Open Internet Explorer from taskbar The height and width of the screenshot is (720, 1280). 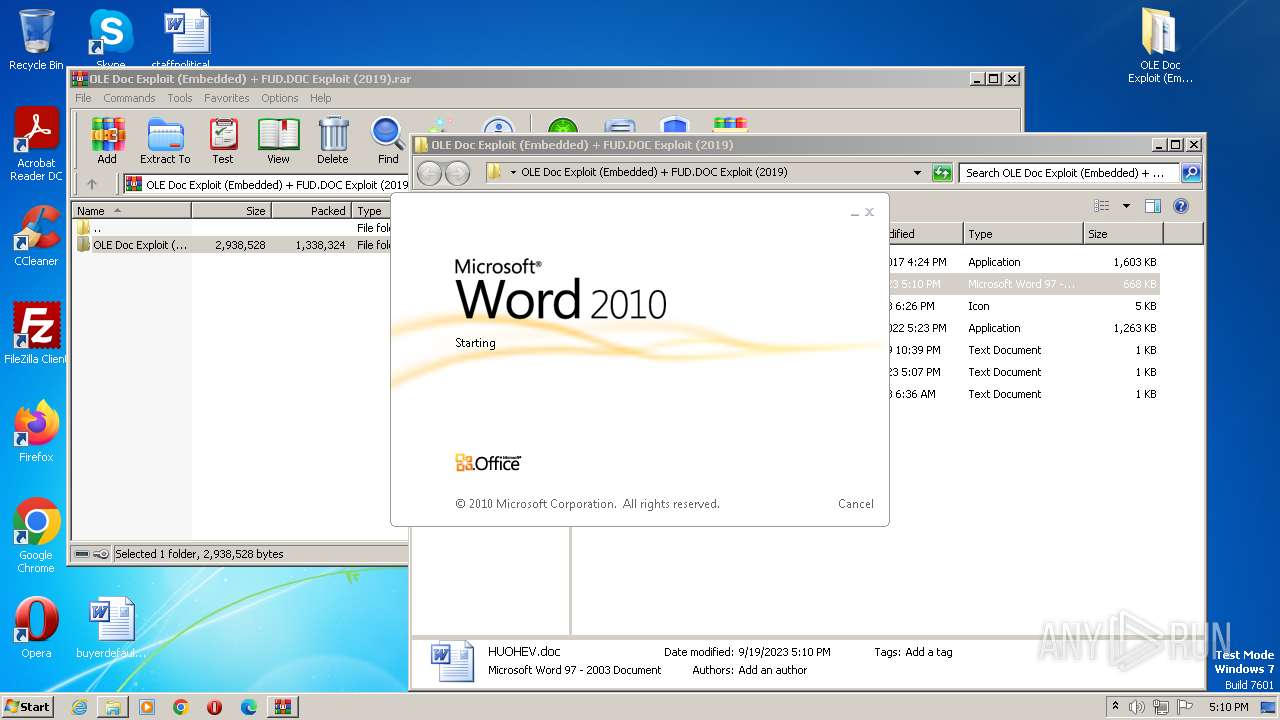pyautogui.click(x=79, y=707)
